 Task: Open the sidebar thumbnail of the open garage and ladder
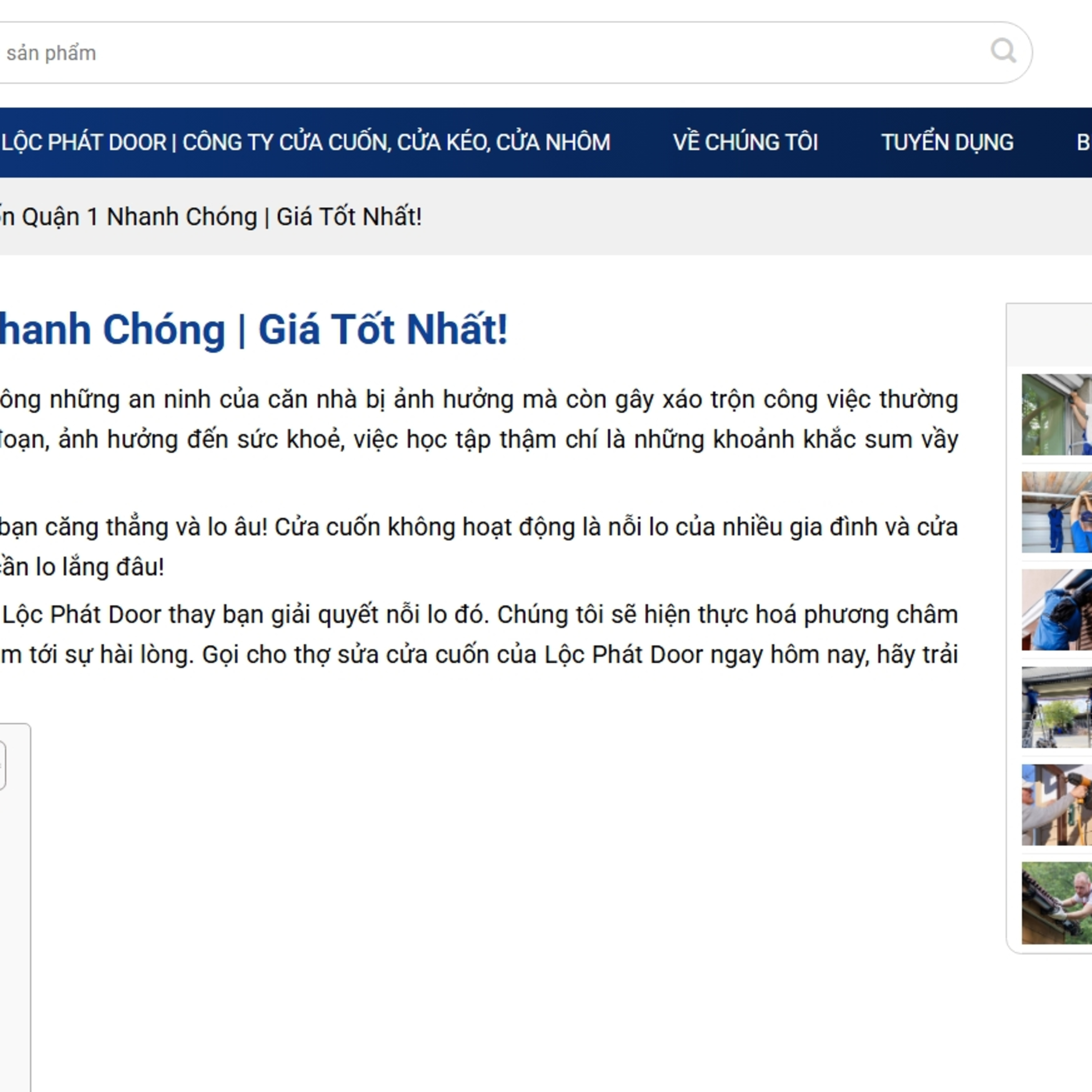[x=1056, y=708]
